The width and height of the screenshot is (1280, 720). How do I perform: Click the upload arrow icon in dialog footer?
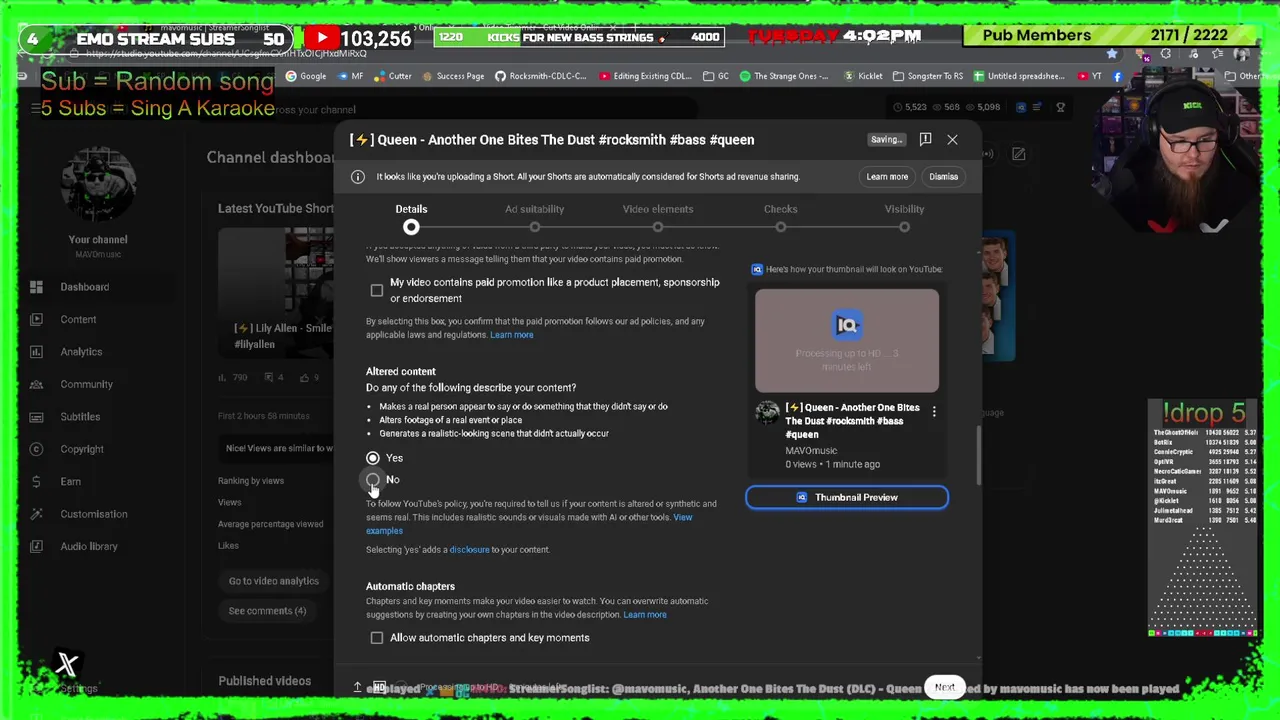coord(357,687)
